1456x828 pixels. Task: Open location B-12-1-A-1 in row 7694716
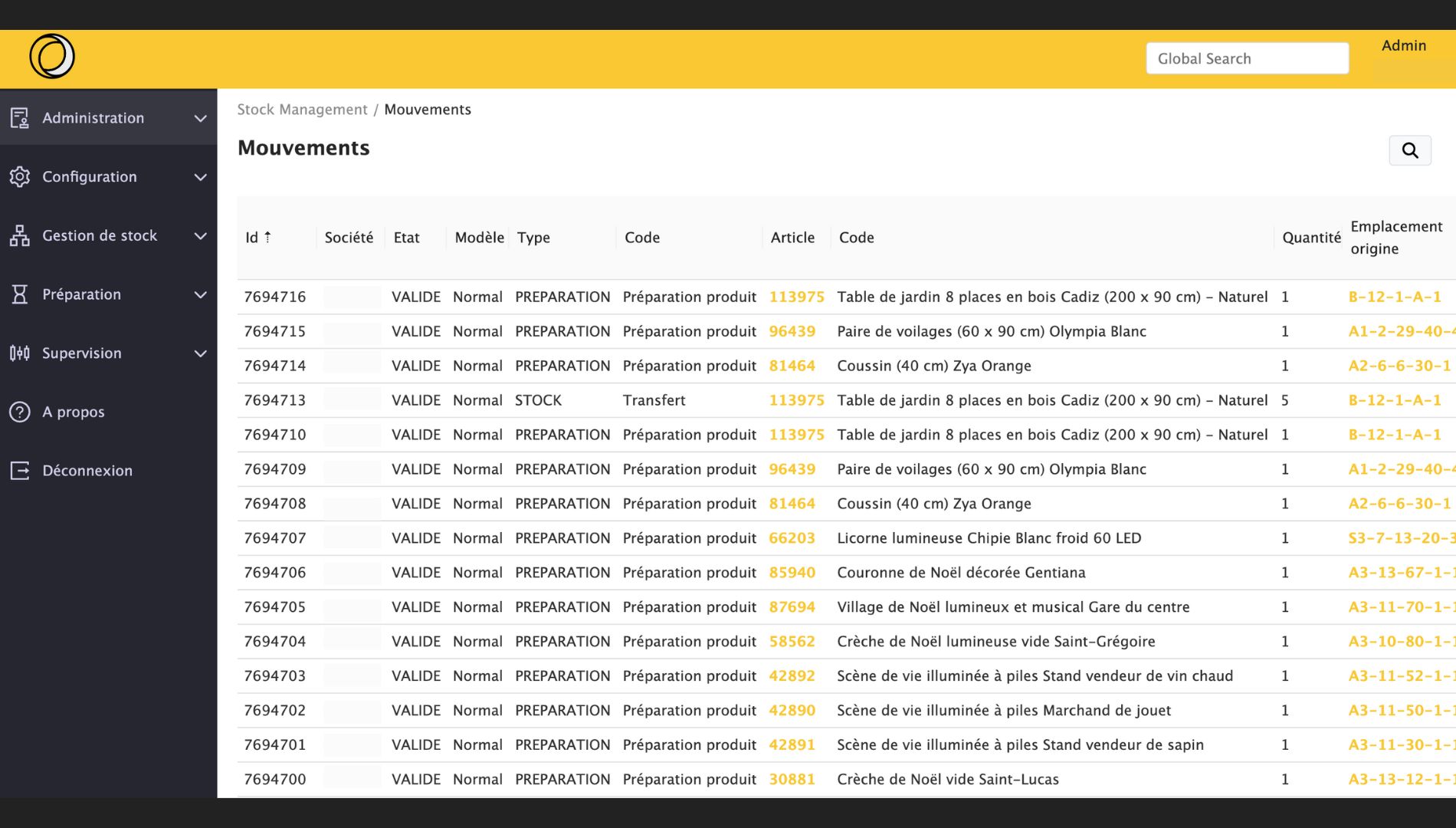coord(1395,297)
